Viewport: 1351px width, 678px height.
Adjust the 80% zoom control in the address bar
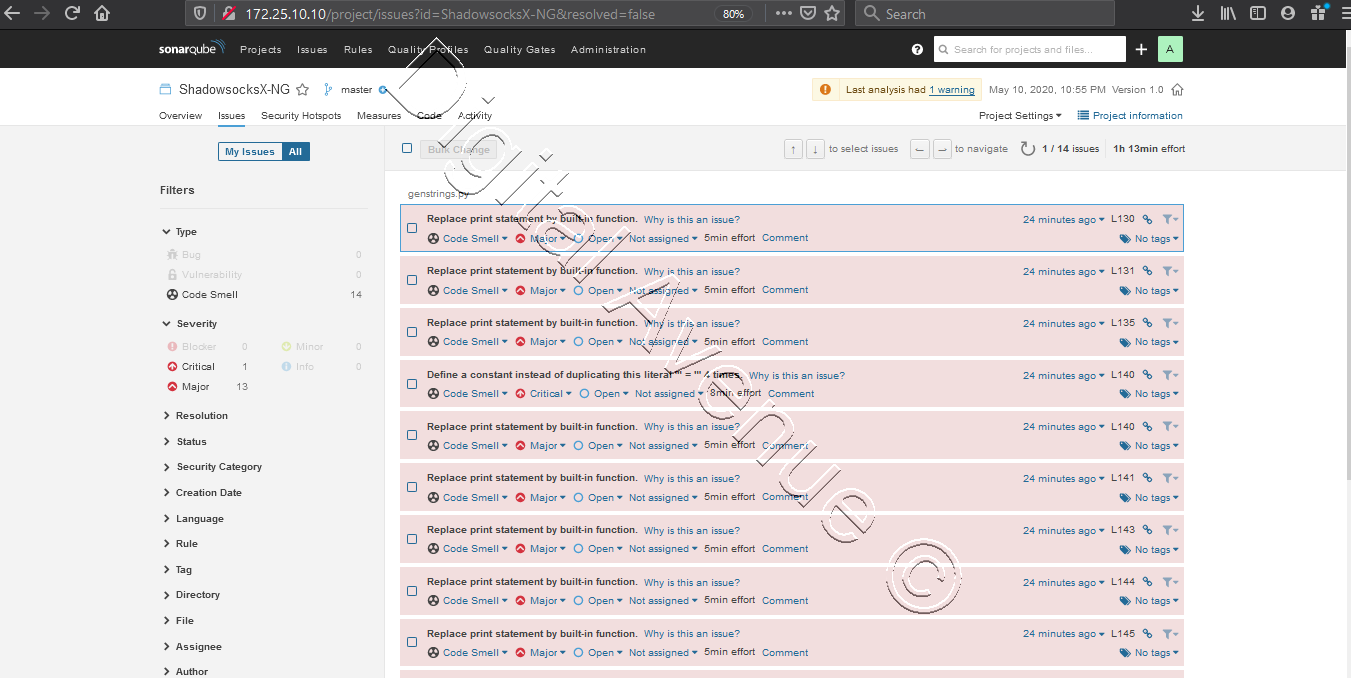click(733, 13)
